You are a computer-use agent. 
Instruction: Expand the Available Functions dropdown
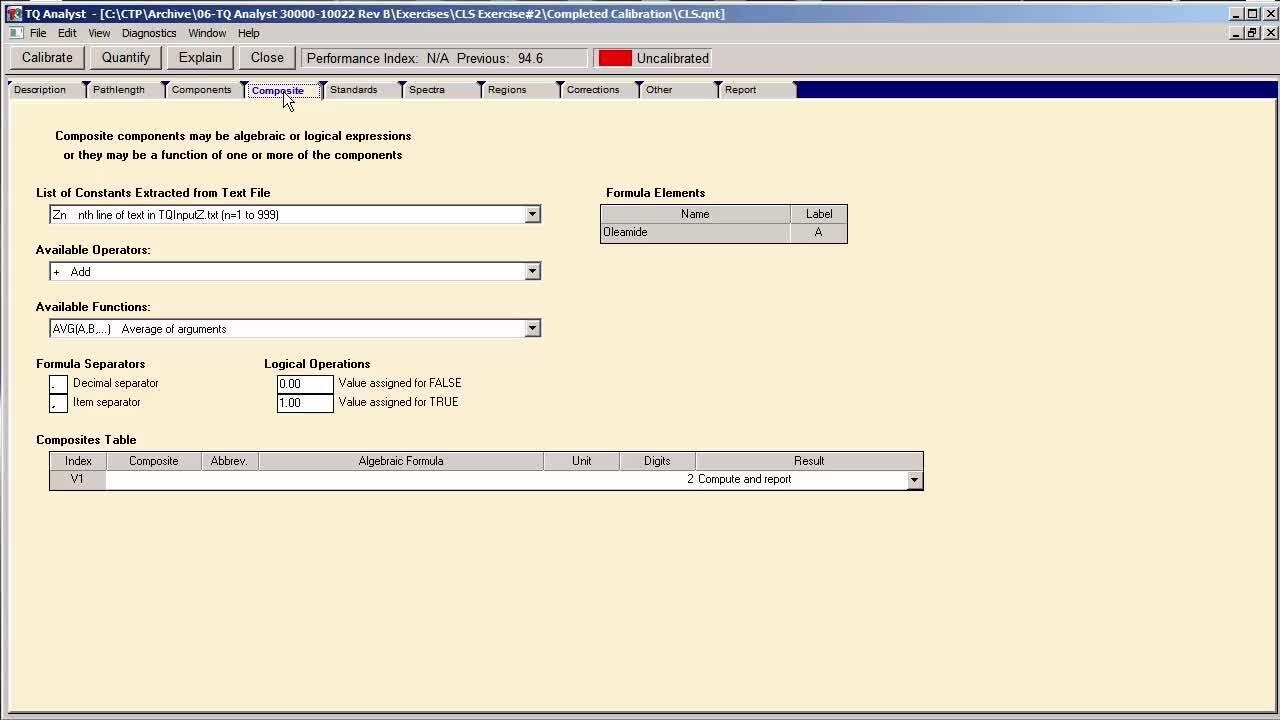532,328
